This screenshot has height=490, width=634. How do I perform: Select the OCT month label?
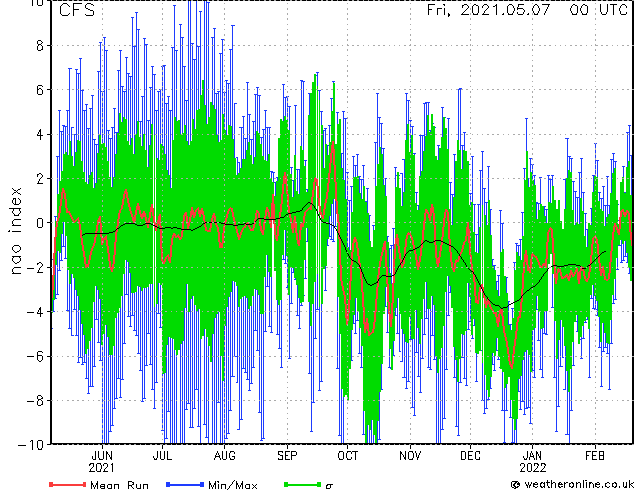pyautogui.click(x=348, y=456)
